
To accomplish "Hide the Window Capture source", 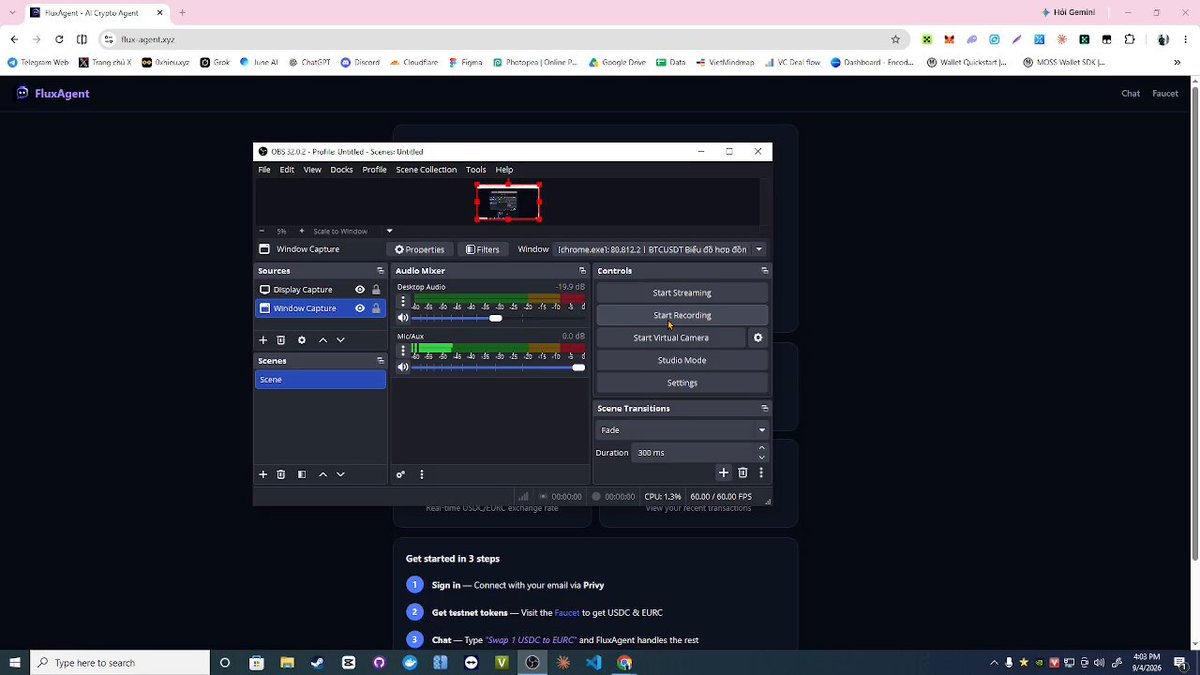I will pos(360,308).
